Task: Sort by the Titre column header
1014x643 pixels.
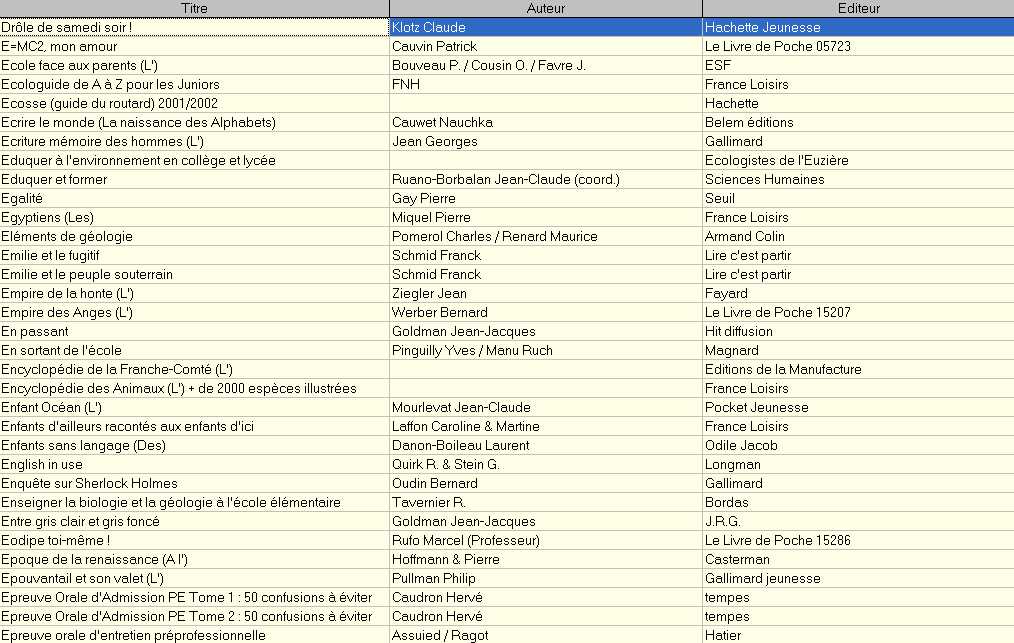Action: click(194, 8)
